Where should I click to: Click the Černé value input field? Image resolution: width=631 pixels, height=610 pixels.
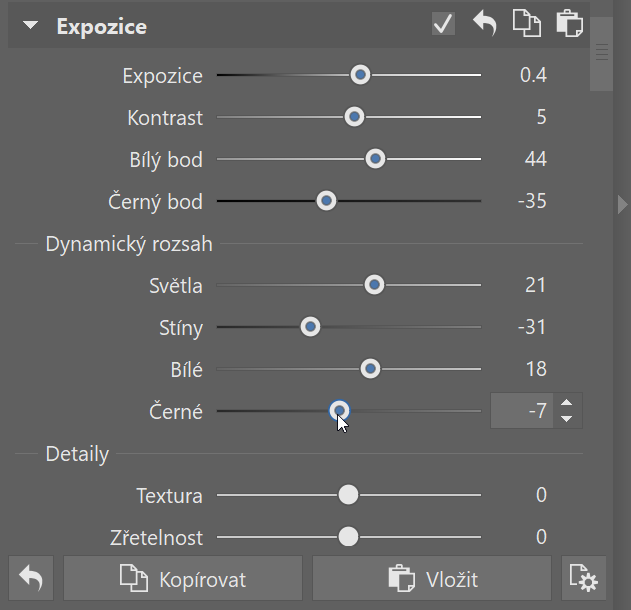coord(522,410)
